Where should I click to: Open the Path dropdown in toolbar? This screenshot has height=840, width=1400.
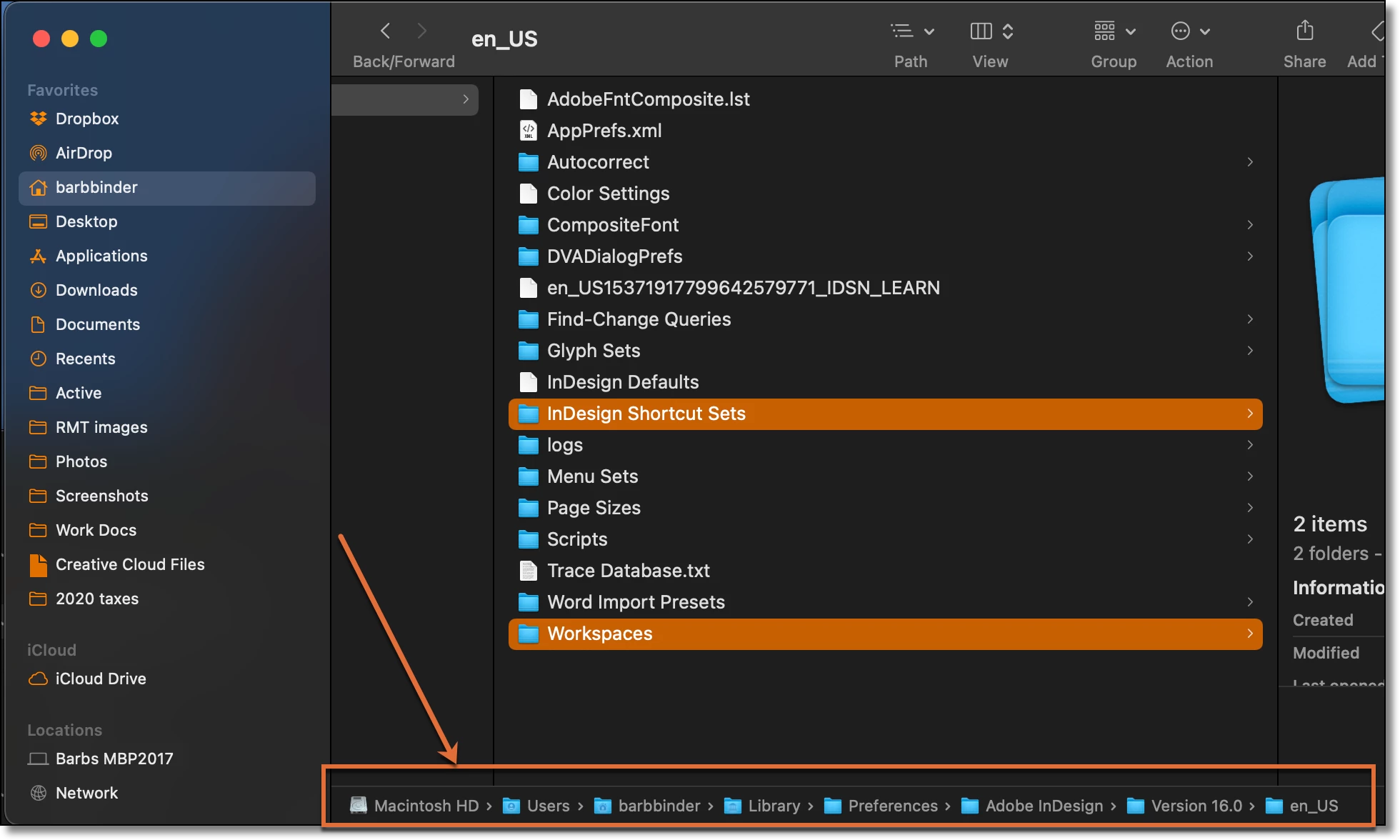tap(911, 31)
